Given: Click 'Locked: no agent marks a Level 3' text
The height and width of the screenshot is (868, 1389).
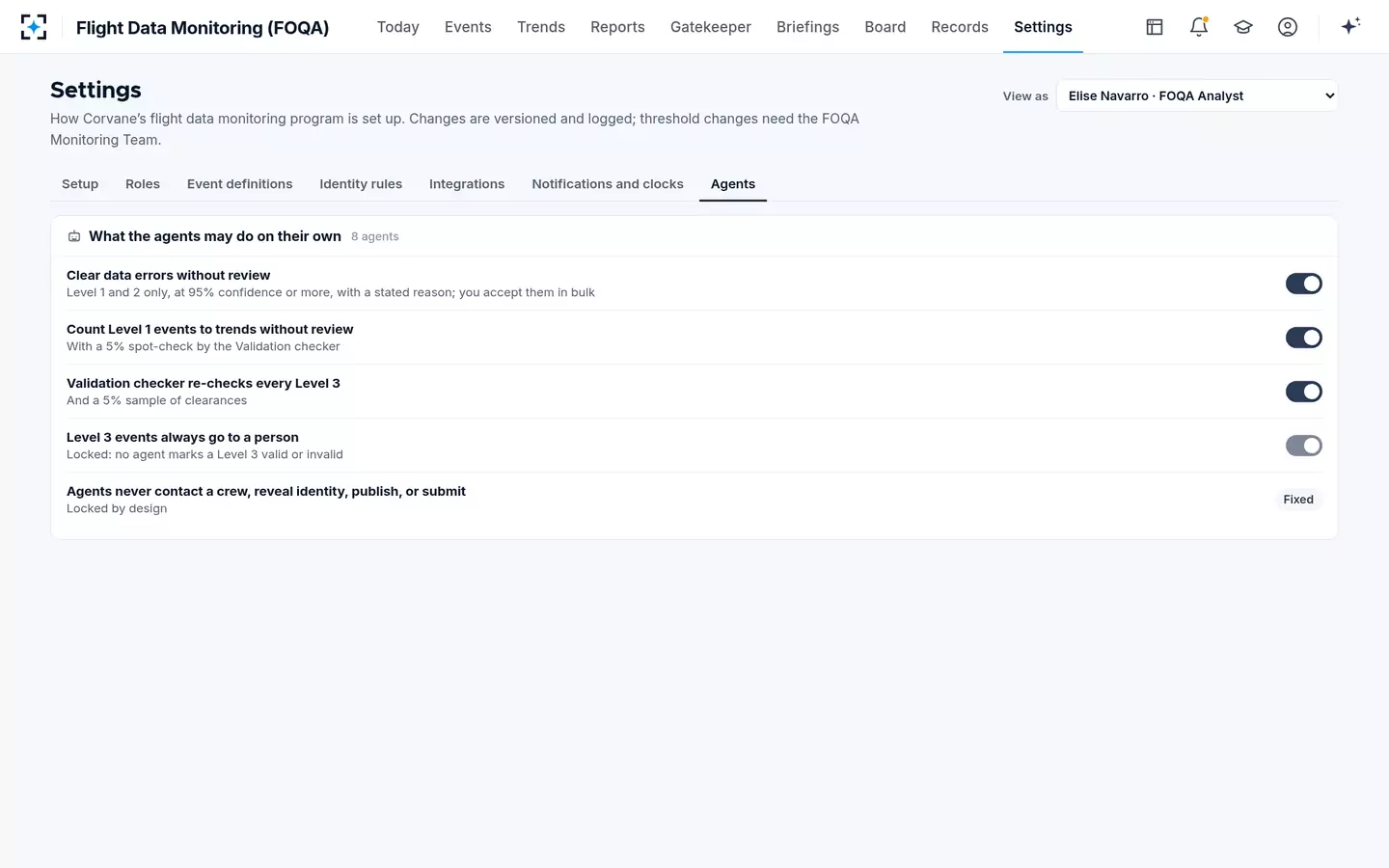Looking at the screenshot, I should (204, 454).
